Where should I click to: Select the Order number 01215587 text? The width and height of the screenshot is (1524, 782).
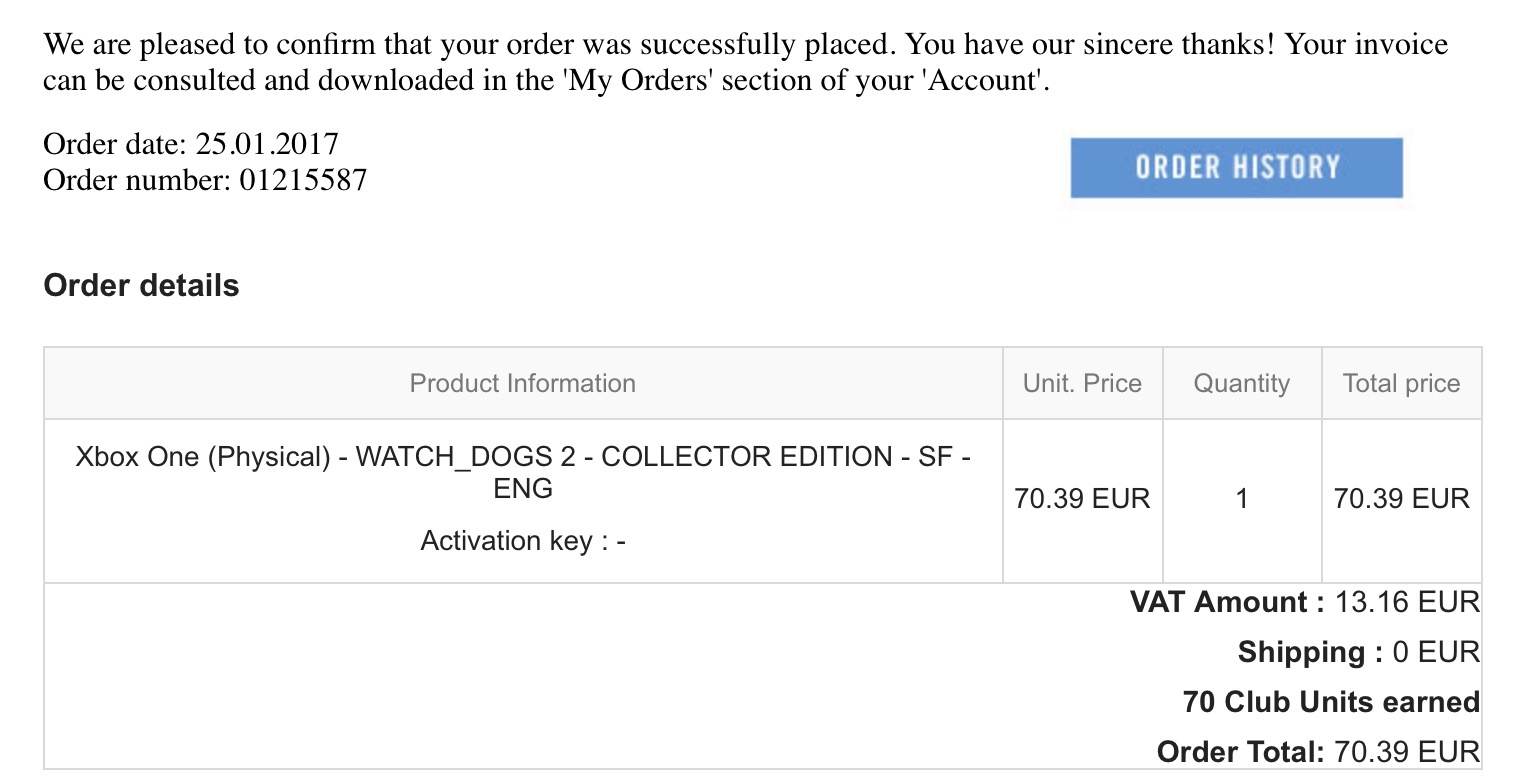(x=205, y=180)
